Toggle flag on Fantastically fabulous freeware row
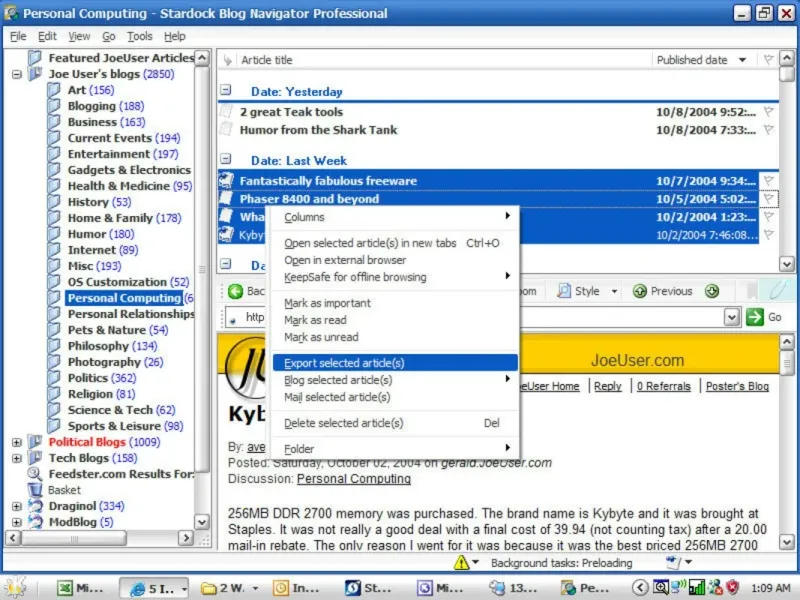Viewport: 800px width, 600px height. [x=768, y=181]
